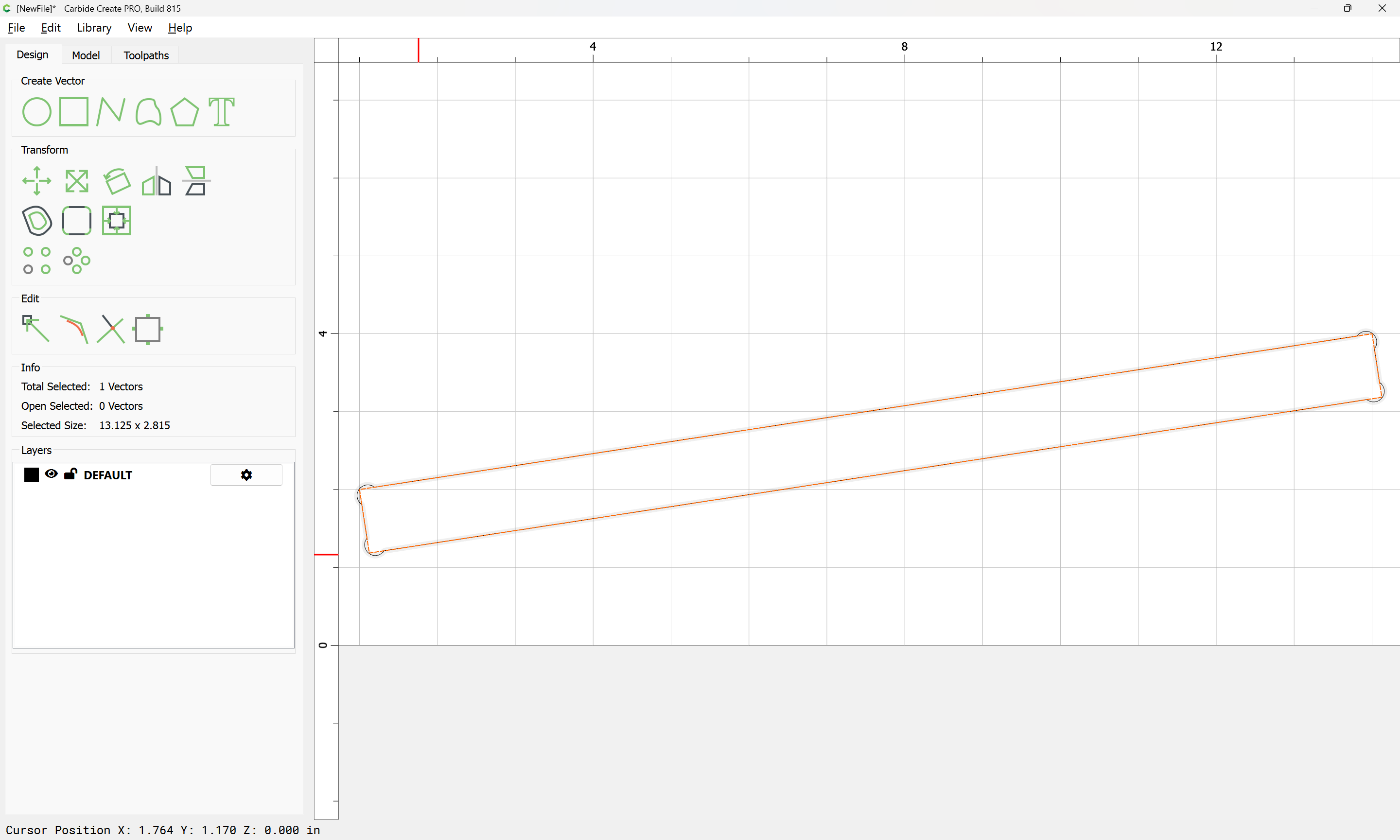Open the Library menu
The image size is (1400, 840).
click(94, 28)
